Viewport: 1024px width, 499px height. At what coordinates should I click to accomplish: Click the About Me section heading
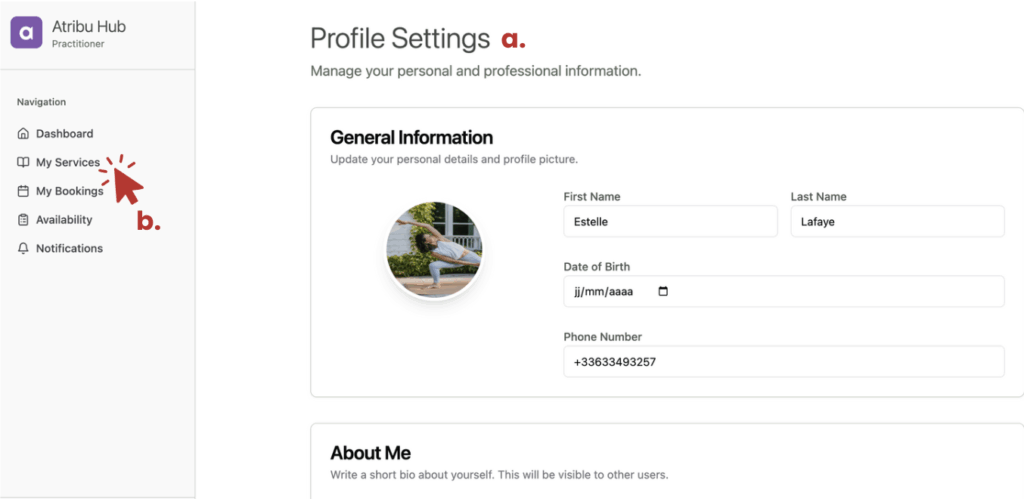(x=370, y=453)
